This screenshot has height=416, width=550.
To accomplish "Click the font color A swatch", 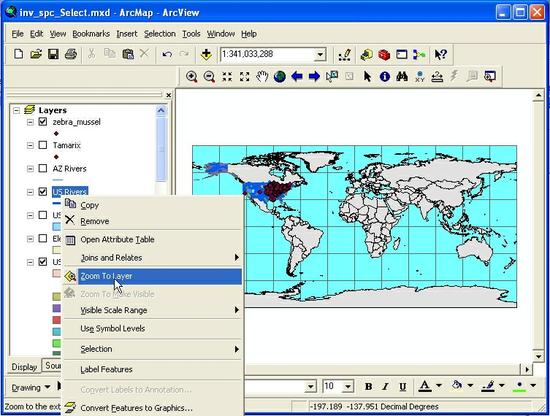I will [x=425, y=386].
